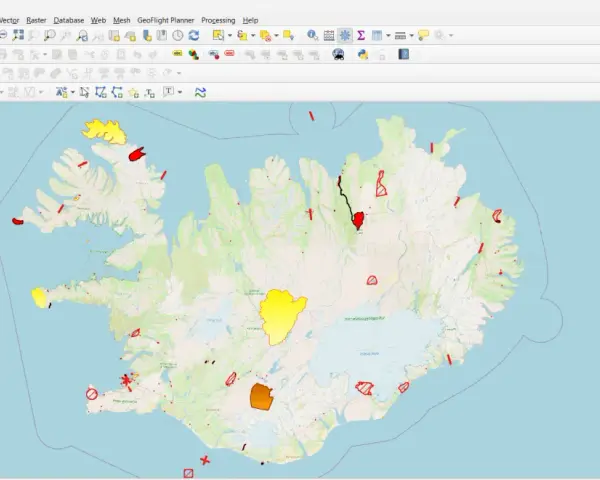This screenshot has width=600, height=480.
Task: Click the blue Refresh arrows icon
Action: tap(194, 36)
